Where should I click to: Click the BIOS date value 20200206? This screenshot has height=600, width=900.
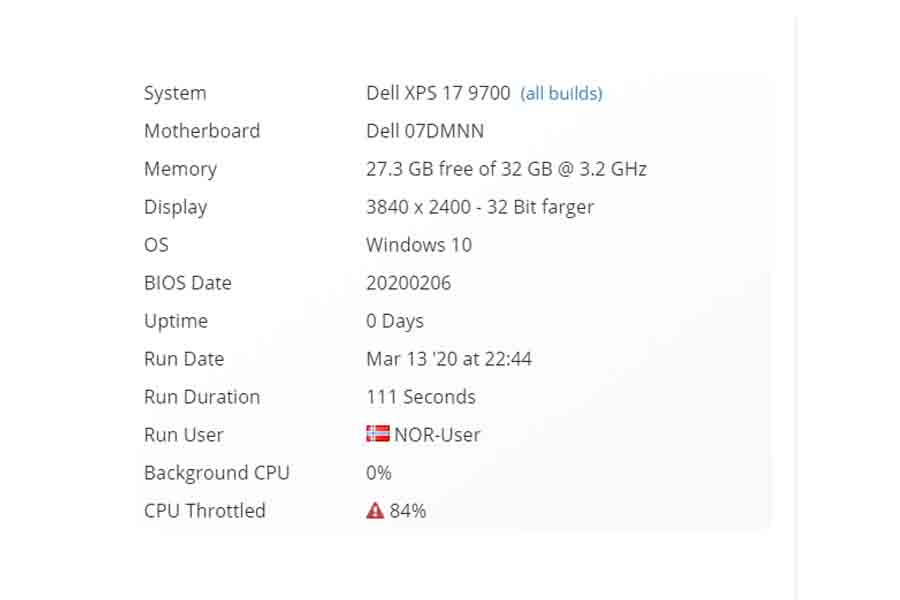408,283
